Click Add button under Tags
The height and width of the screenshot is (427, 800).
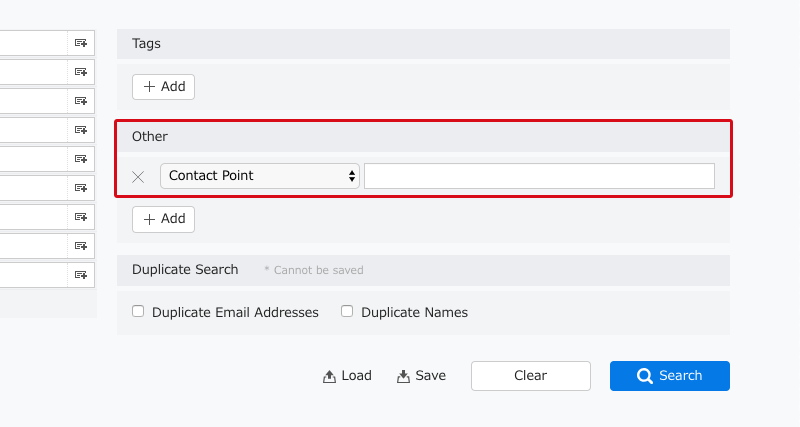[163, 87]
